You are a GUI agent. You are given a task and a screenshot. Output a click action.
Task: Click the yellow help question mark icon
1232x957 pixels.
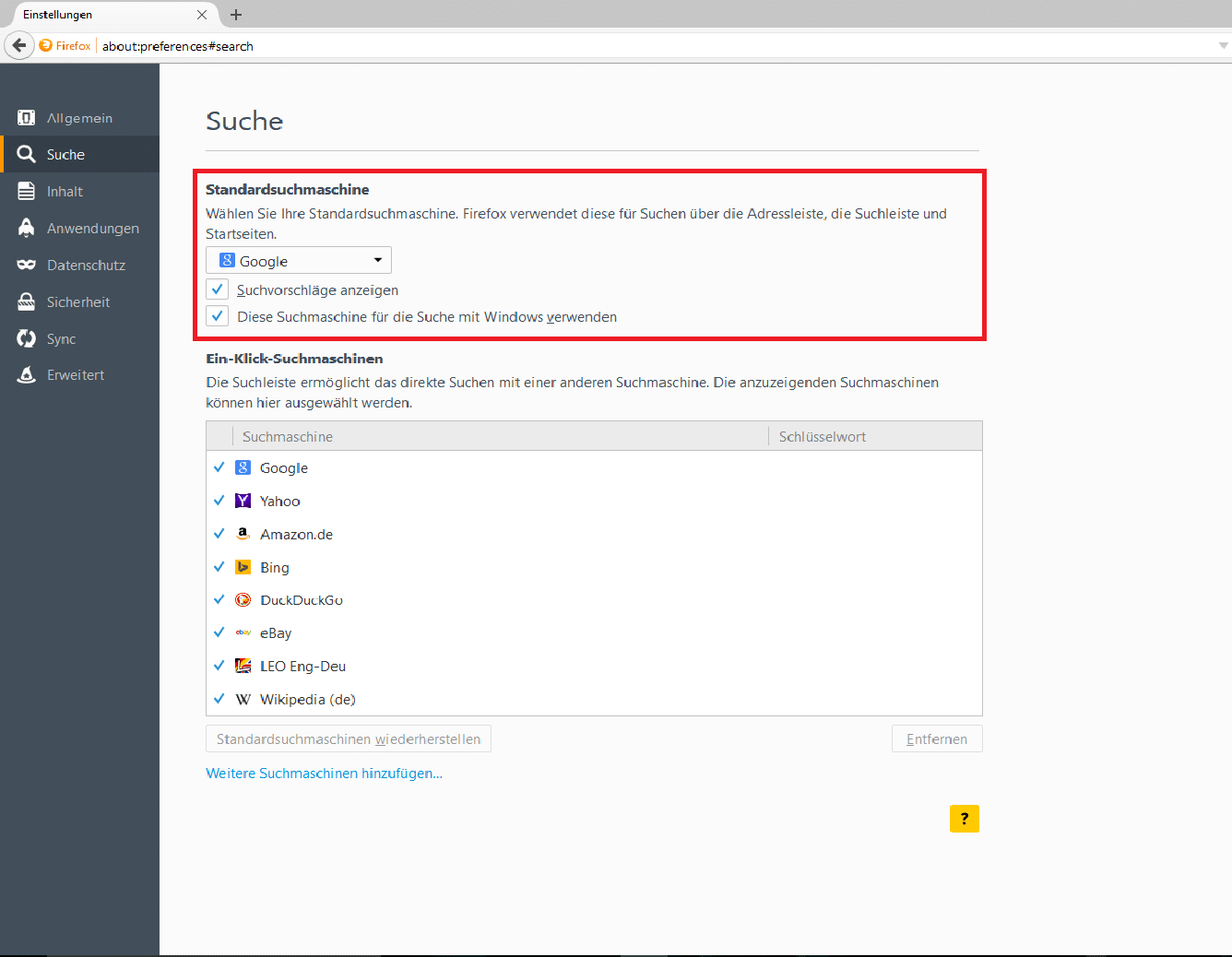point(964,819)
